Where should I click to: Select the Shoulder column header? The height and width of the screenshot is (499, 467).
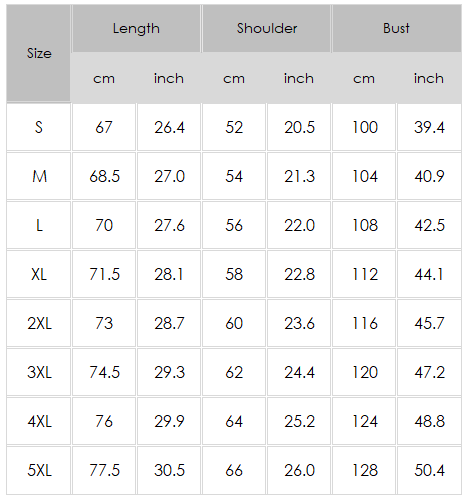pyautogui.click(x=267, y=28)
